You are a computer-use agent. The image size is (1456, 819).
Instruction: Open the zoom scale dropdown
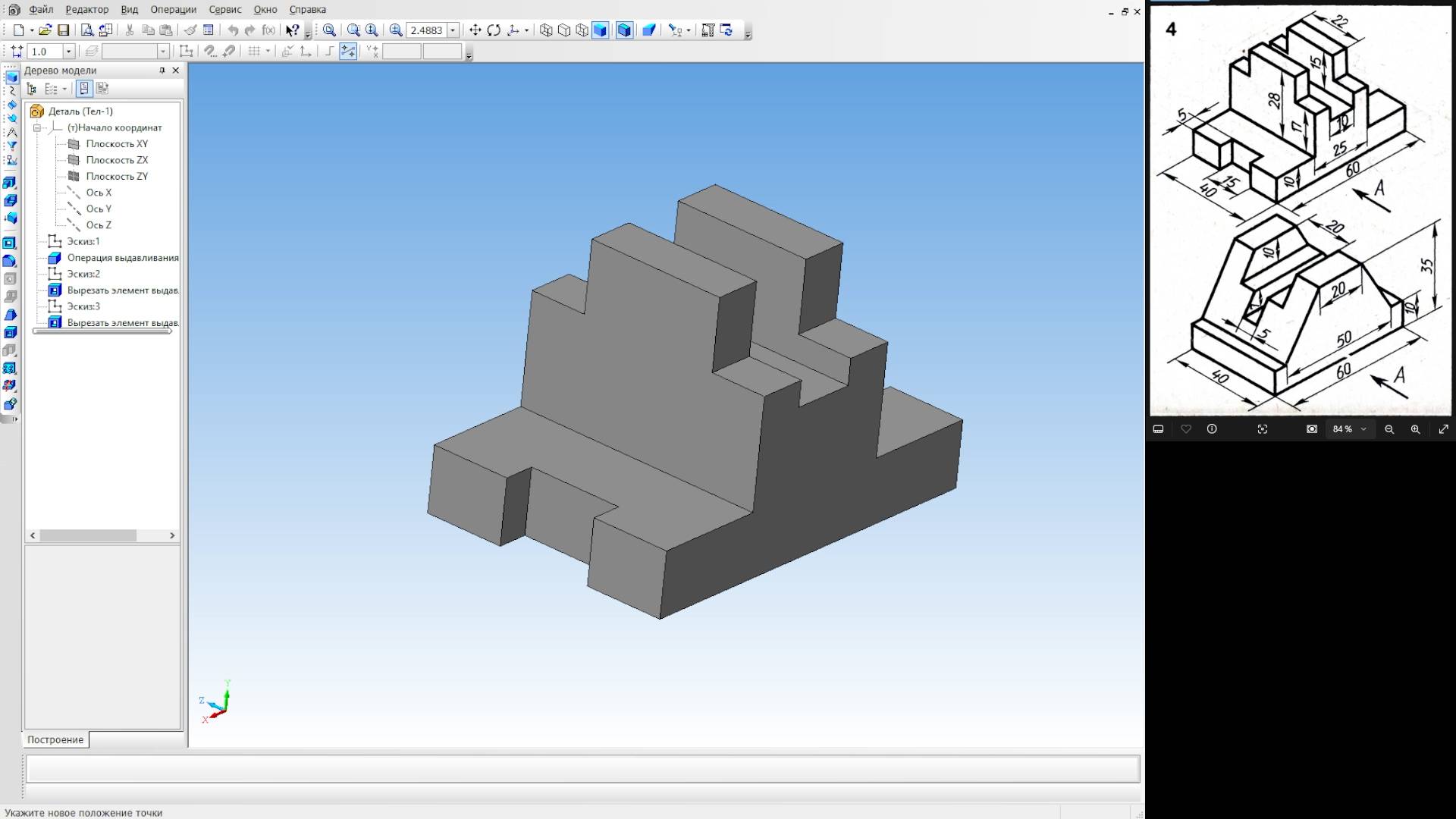pos(453,30)
